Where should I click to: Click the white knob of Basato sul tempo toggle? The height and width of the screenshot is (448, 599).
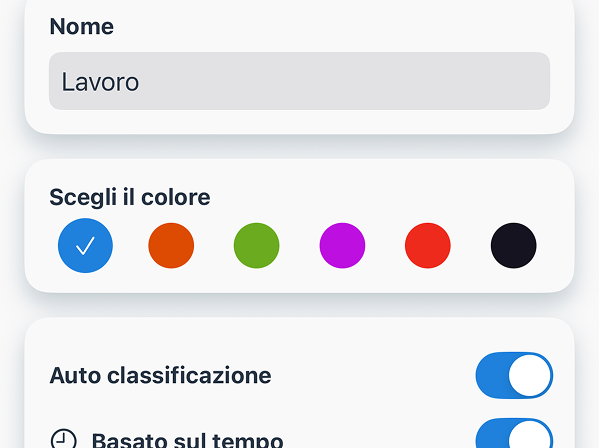(529, 435)
